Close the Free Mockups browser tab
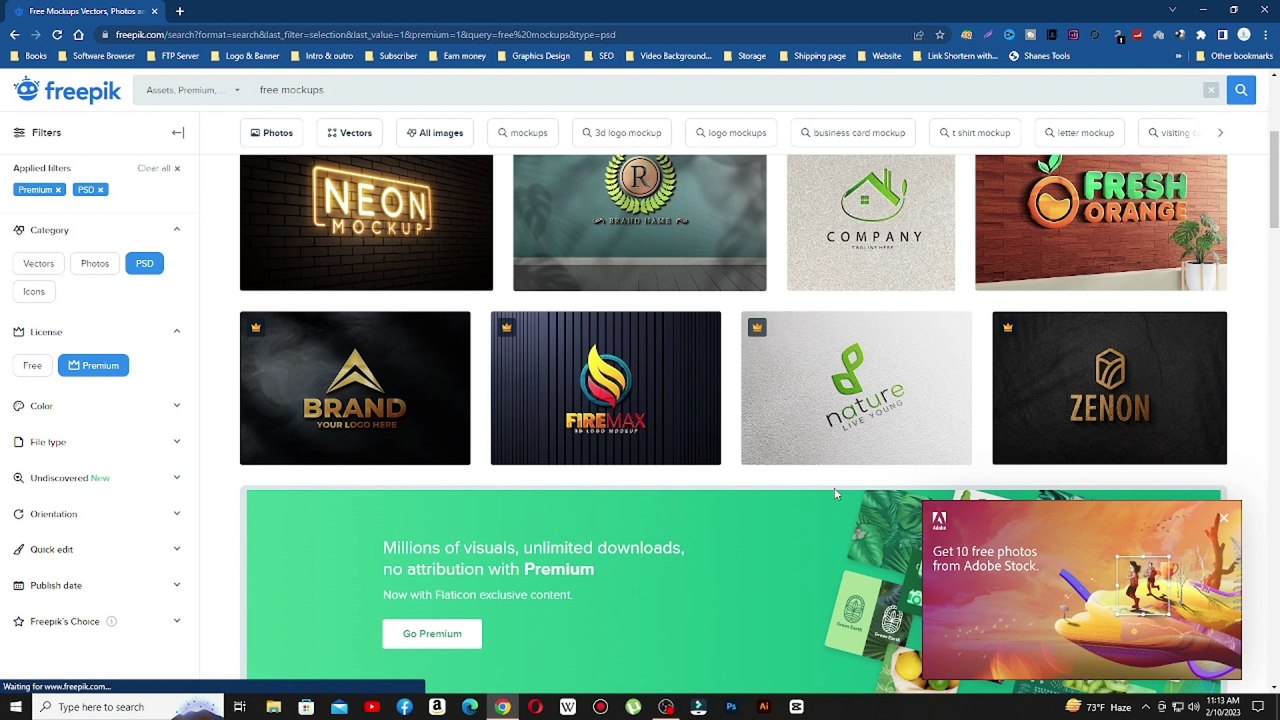This screenshot has width=1280, height=720. pos(154,11)
